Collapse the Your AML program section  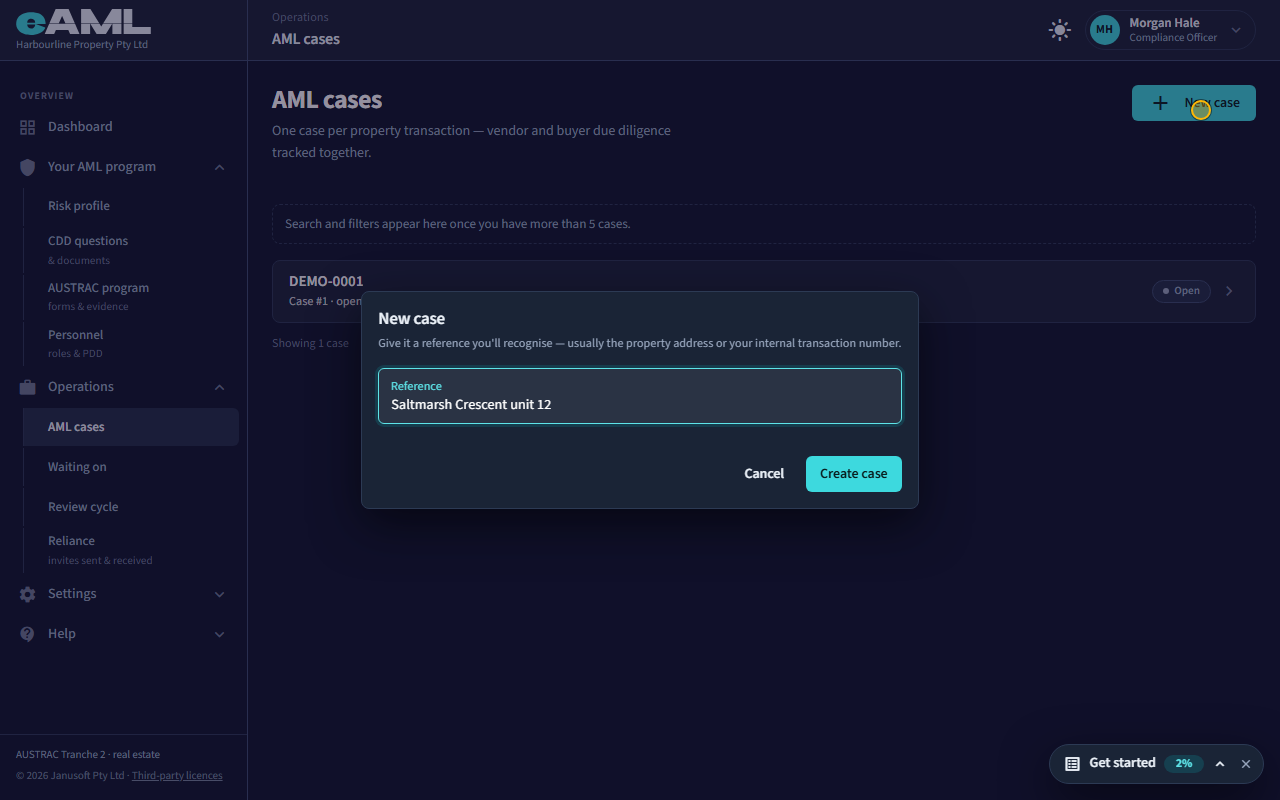(220, 167)
